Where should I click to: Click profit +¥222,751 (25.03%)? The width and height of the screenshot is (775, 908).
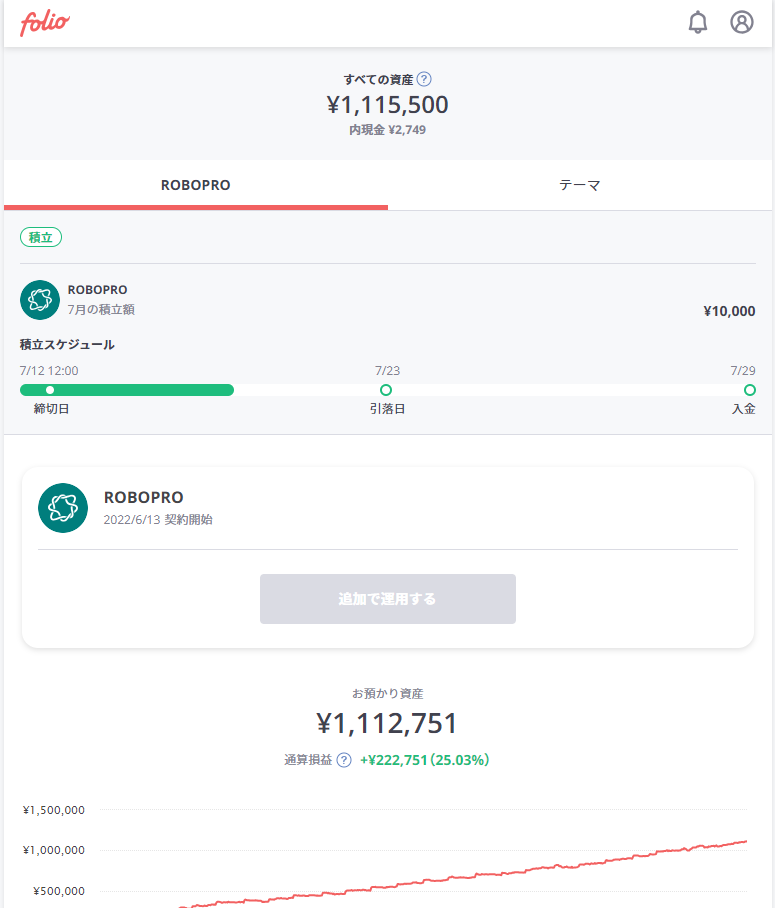coord(425,760)
